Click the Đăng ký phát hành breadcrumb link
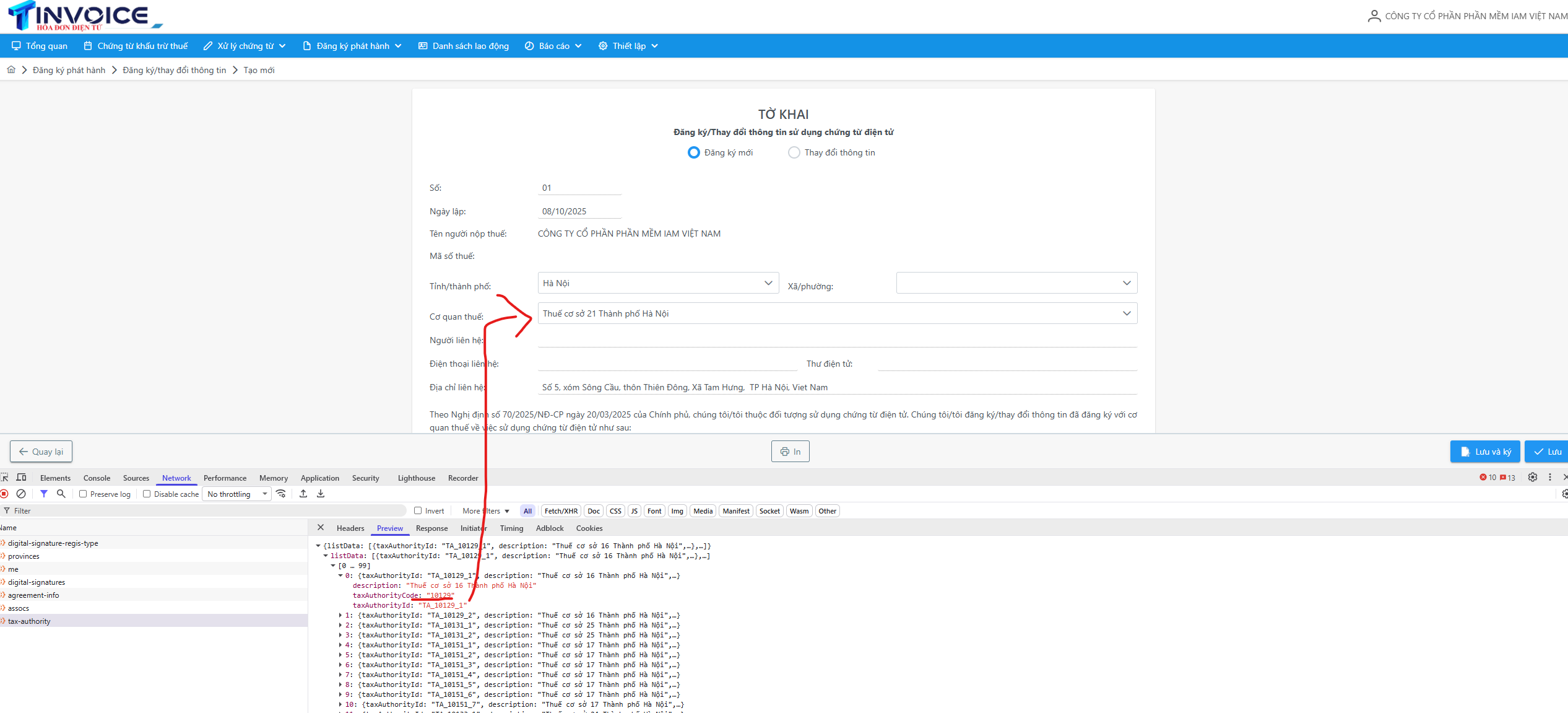 (x=69, y=70)
